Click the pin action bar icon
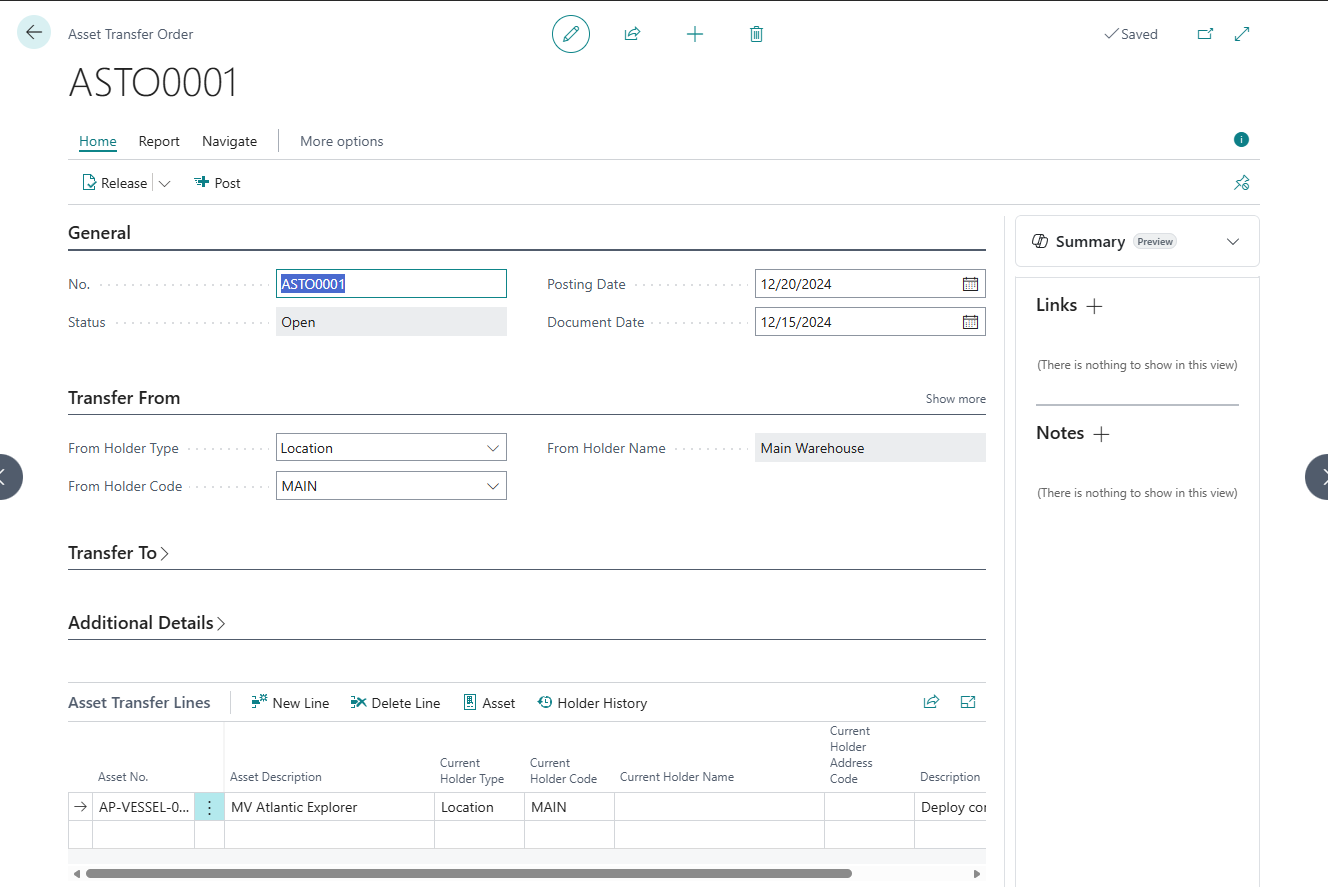The image size is (1328, 887). pyautogui.click(x=1241, y=183)
